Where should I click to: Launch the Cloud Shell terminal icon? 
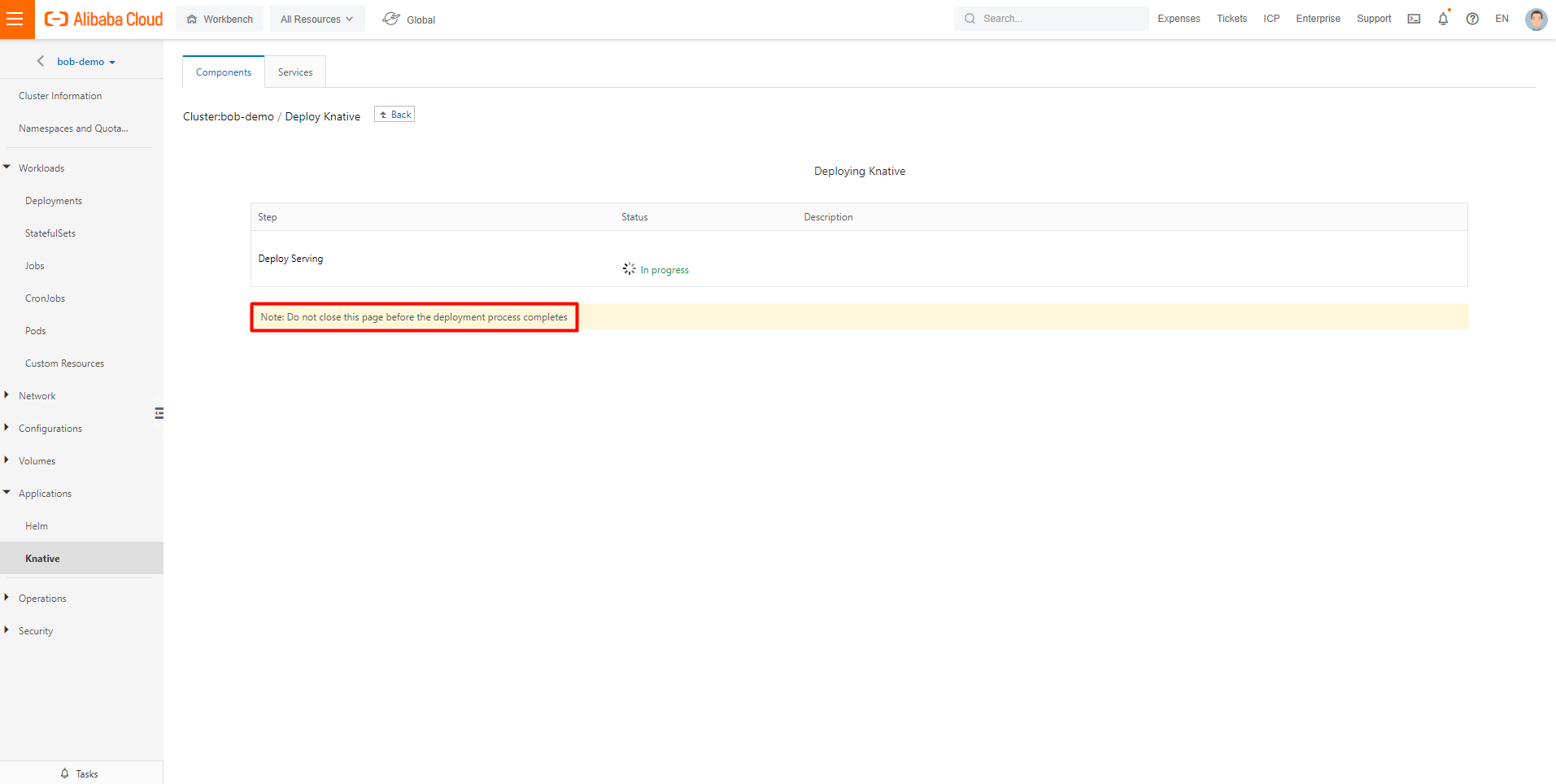[1414, 19]
